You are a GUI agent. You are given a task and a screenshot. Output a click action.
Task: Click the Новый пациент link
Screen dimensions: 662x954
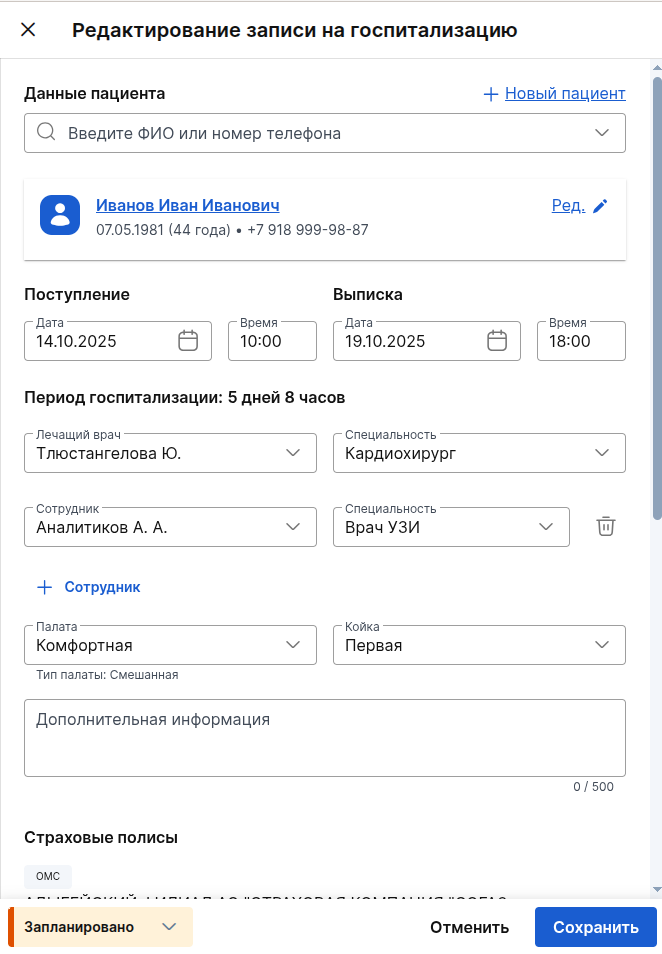564,93
